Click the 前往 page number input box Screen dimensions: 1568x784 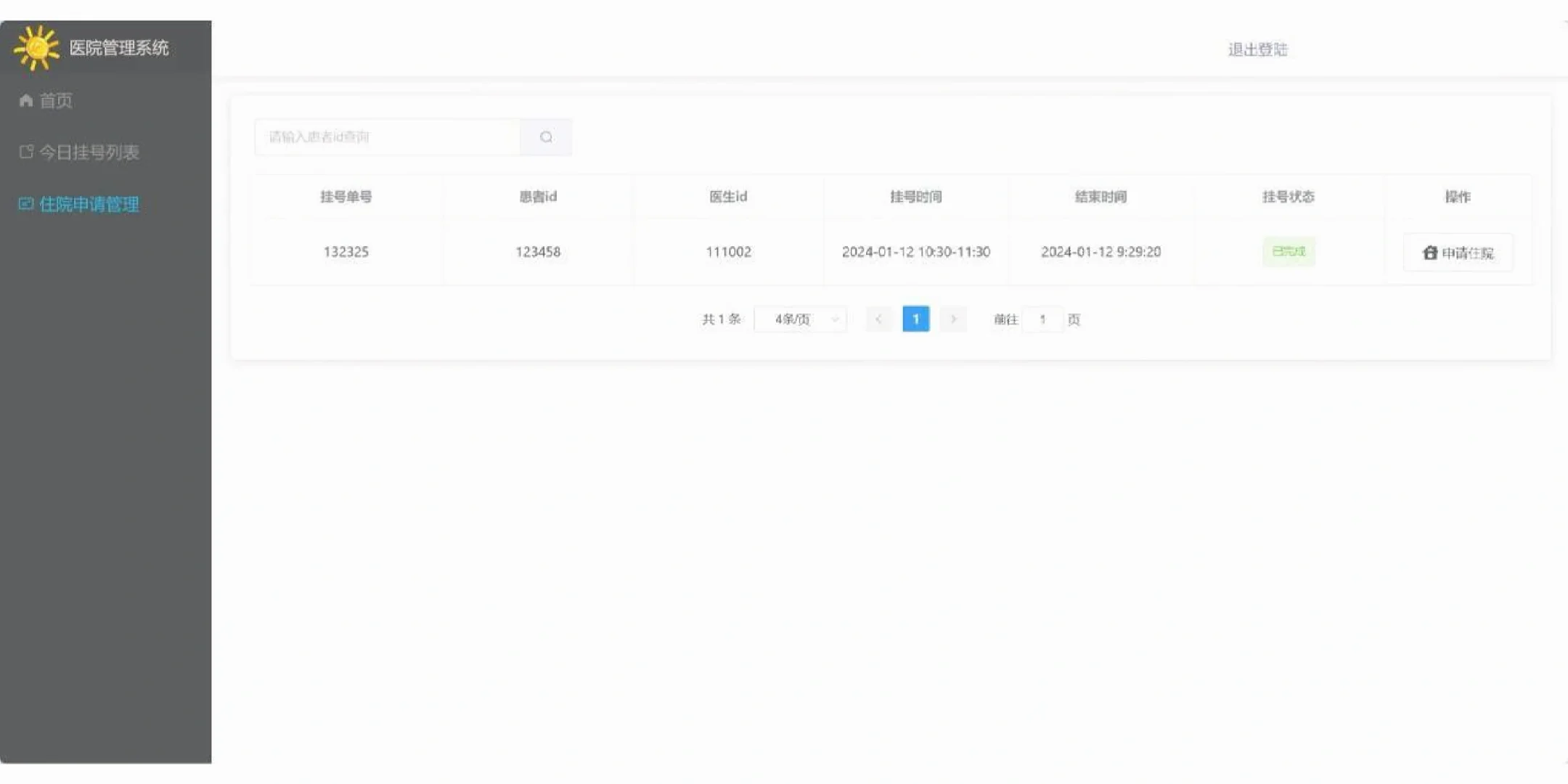(1043, 319)
